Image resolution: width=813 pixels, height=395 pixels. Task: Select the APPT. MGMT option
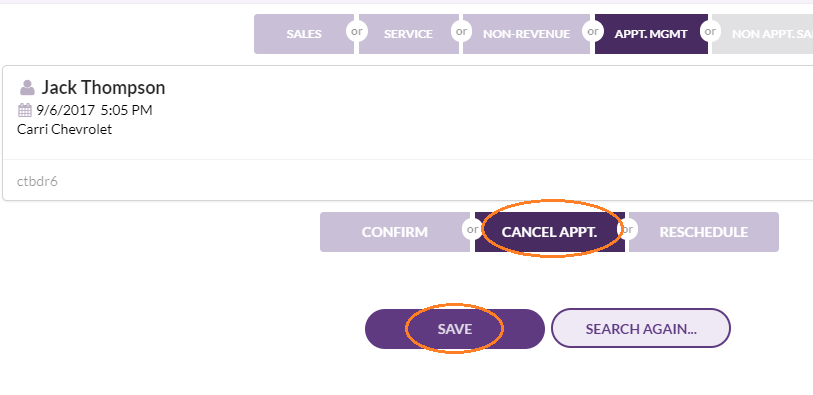[651, 34]
